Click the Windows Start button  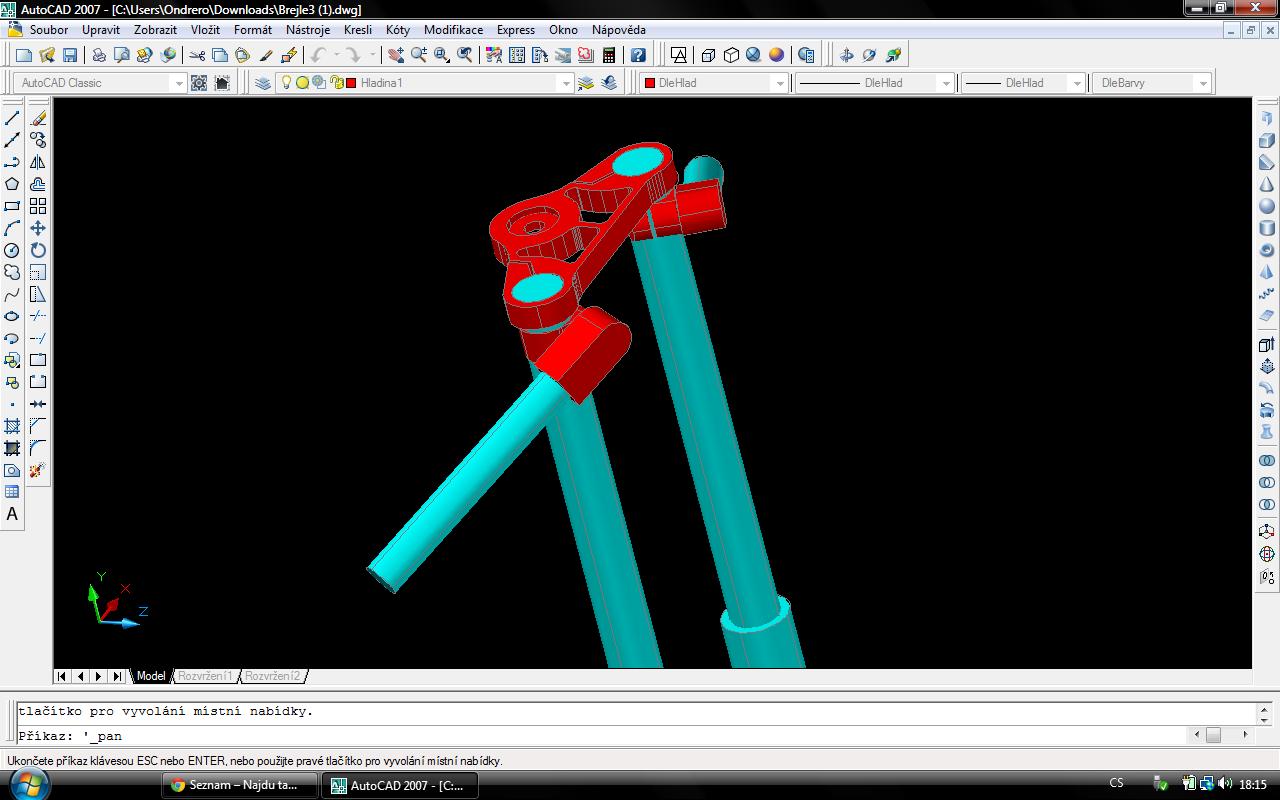point(27,785)
